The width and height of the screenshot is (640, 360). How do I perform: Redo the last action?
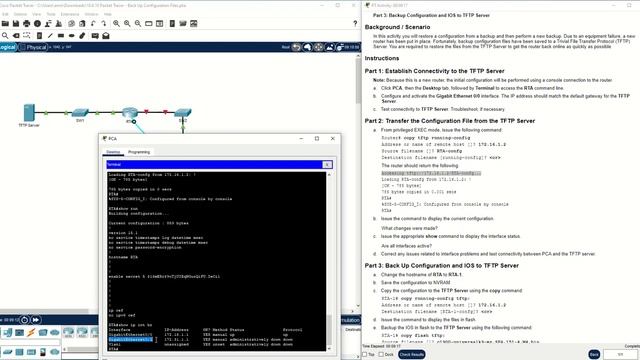[104, 24]
